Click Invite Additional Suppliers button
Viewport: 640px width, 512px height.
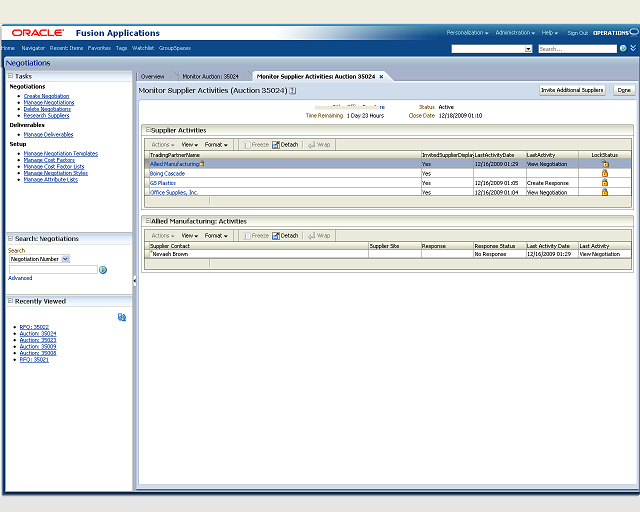tap(572, 90)
